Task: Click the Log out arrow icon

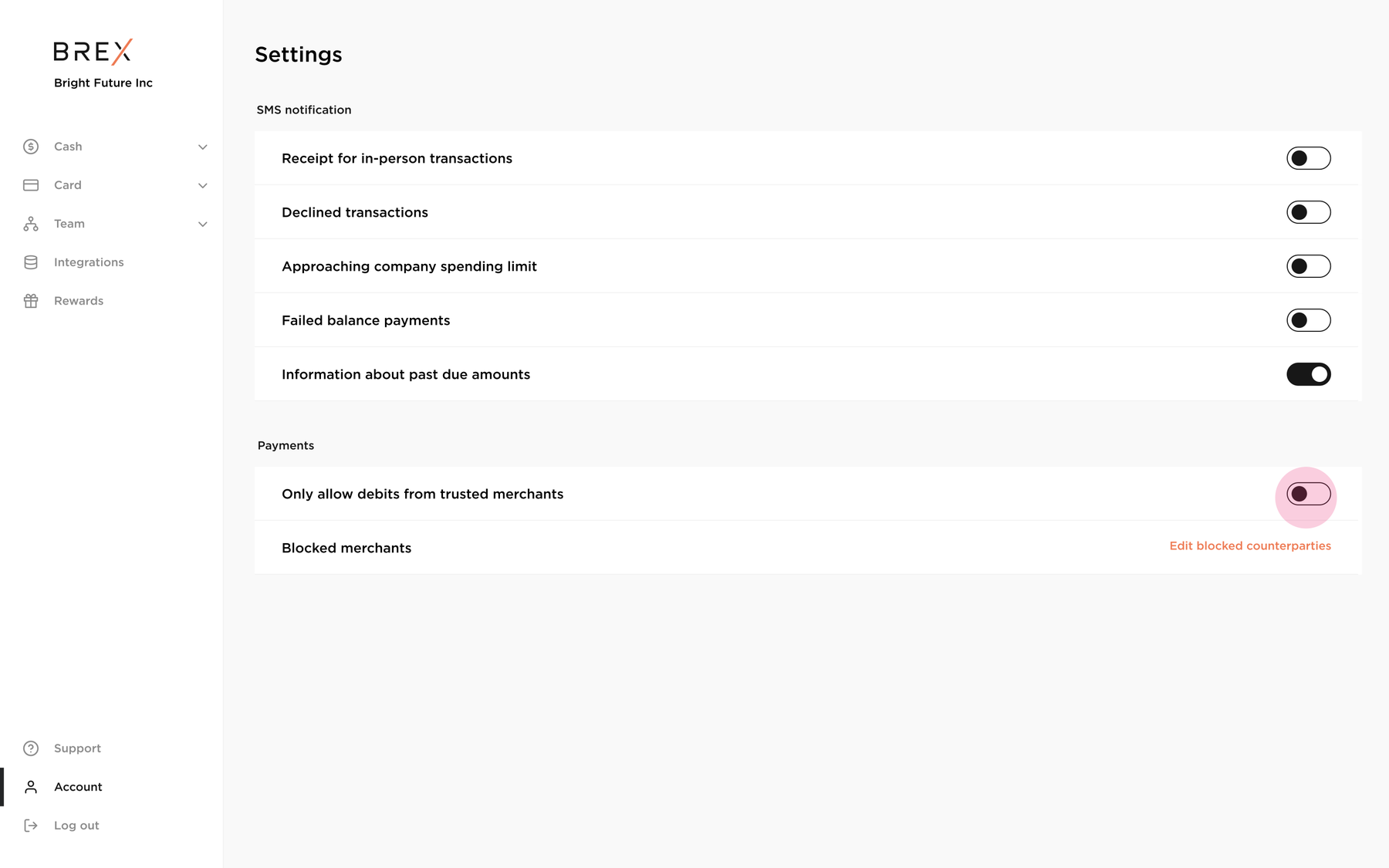Action: click(x=31, y=826)
